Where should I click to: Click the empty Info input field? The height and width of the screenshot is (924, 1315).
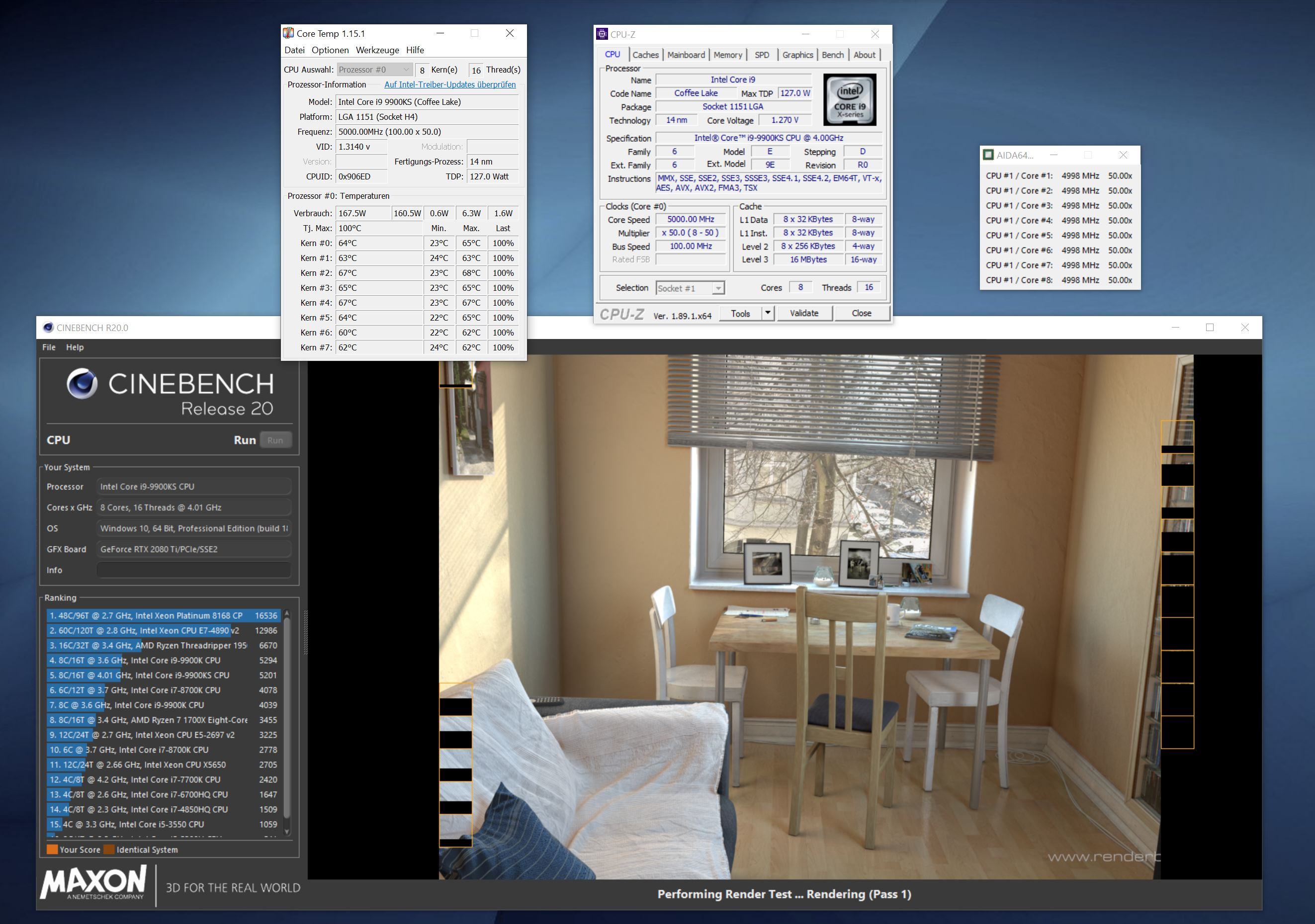(x=193, y=570)
